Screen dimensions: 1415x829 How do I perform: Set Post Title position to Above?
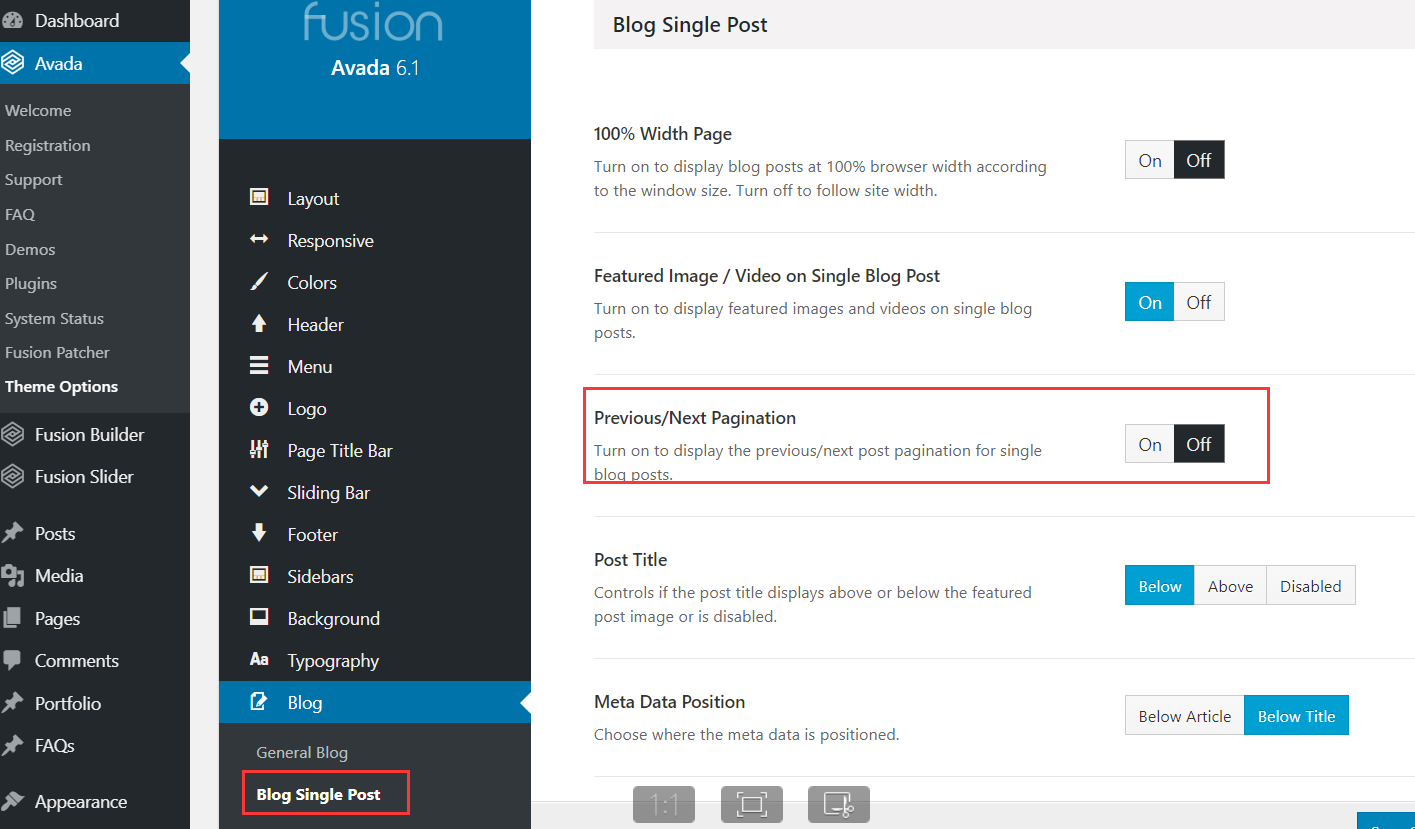click(1230, 586)
